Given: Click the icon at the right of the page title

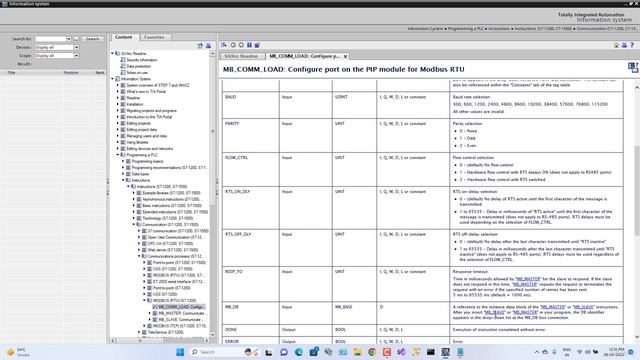Looking at the screenshot, I should (633, 68).
